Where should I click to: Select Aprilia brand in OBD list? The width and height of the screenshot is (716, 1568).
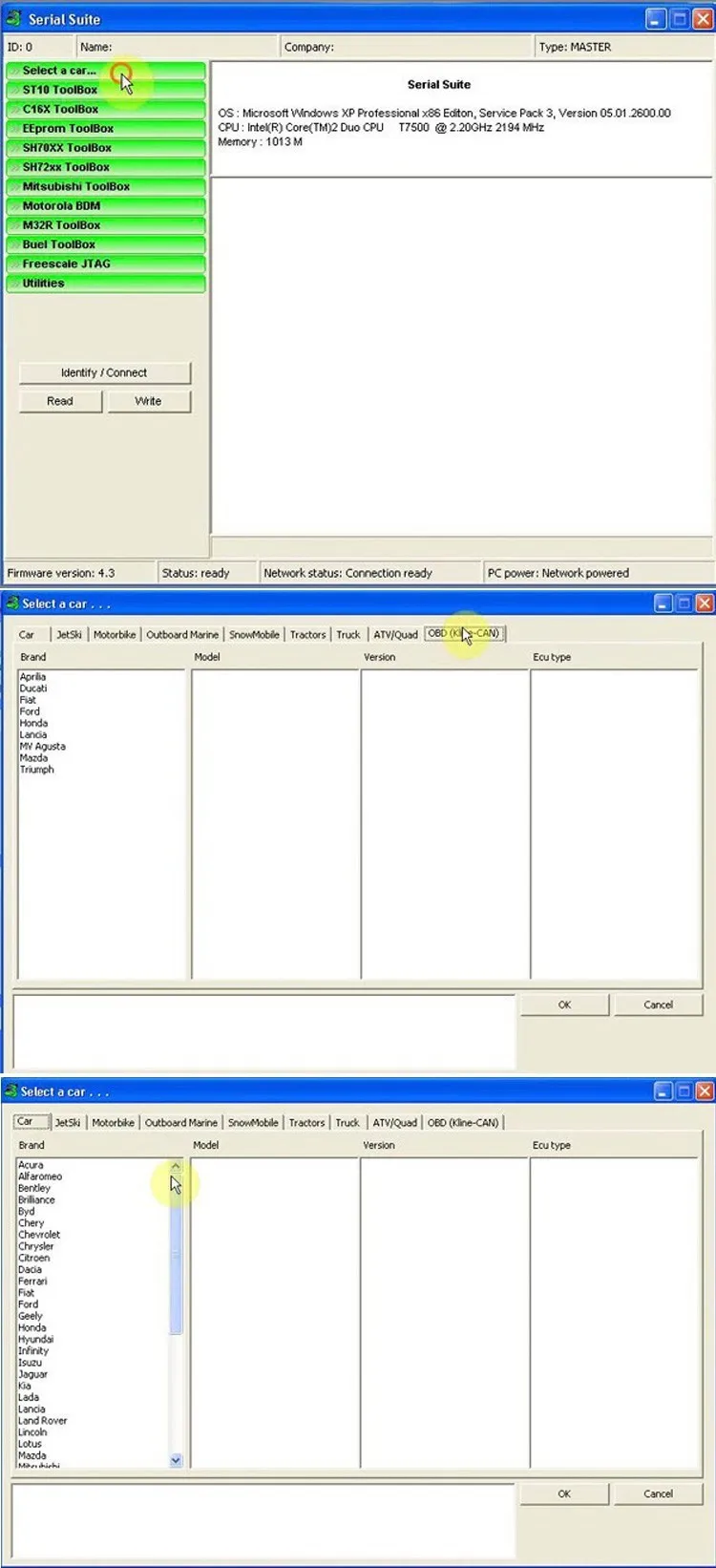pyautogui.click(x=32, y=677)
